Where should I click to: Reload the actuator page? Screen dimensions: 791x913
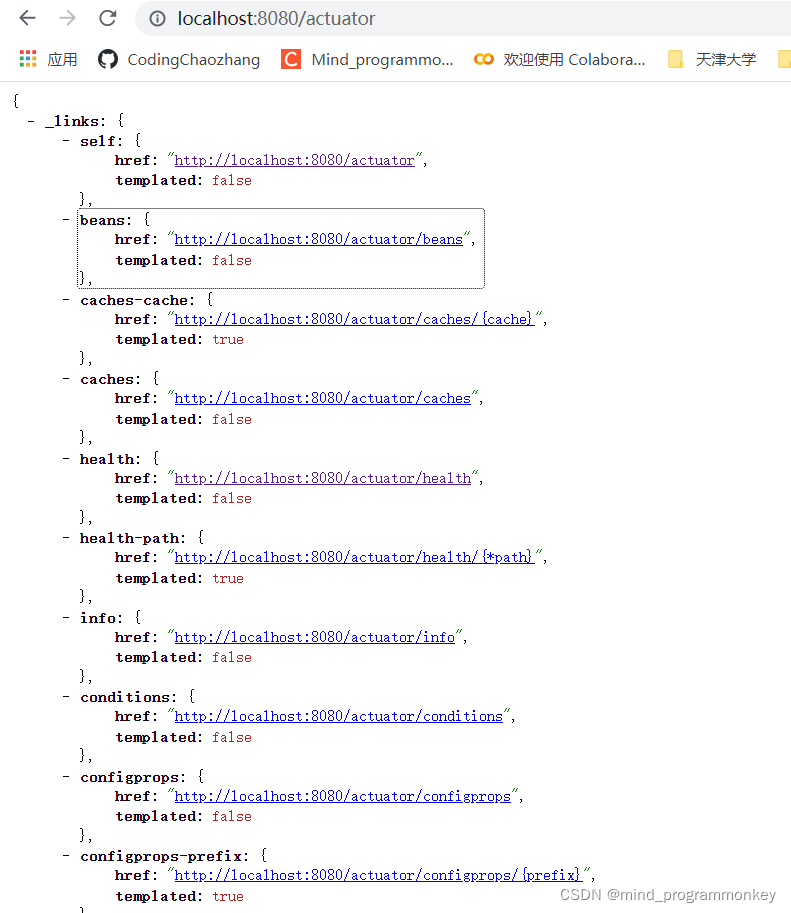pyautogui.click(x=108, y=18)
